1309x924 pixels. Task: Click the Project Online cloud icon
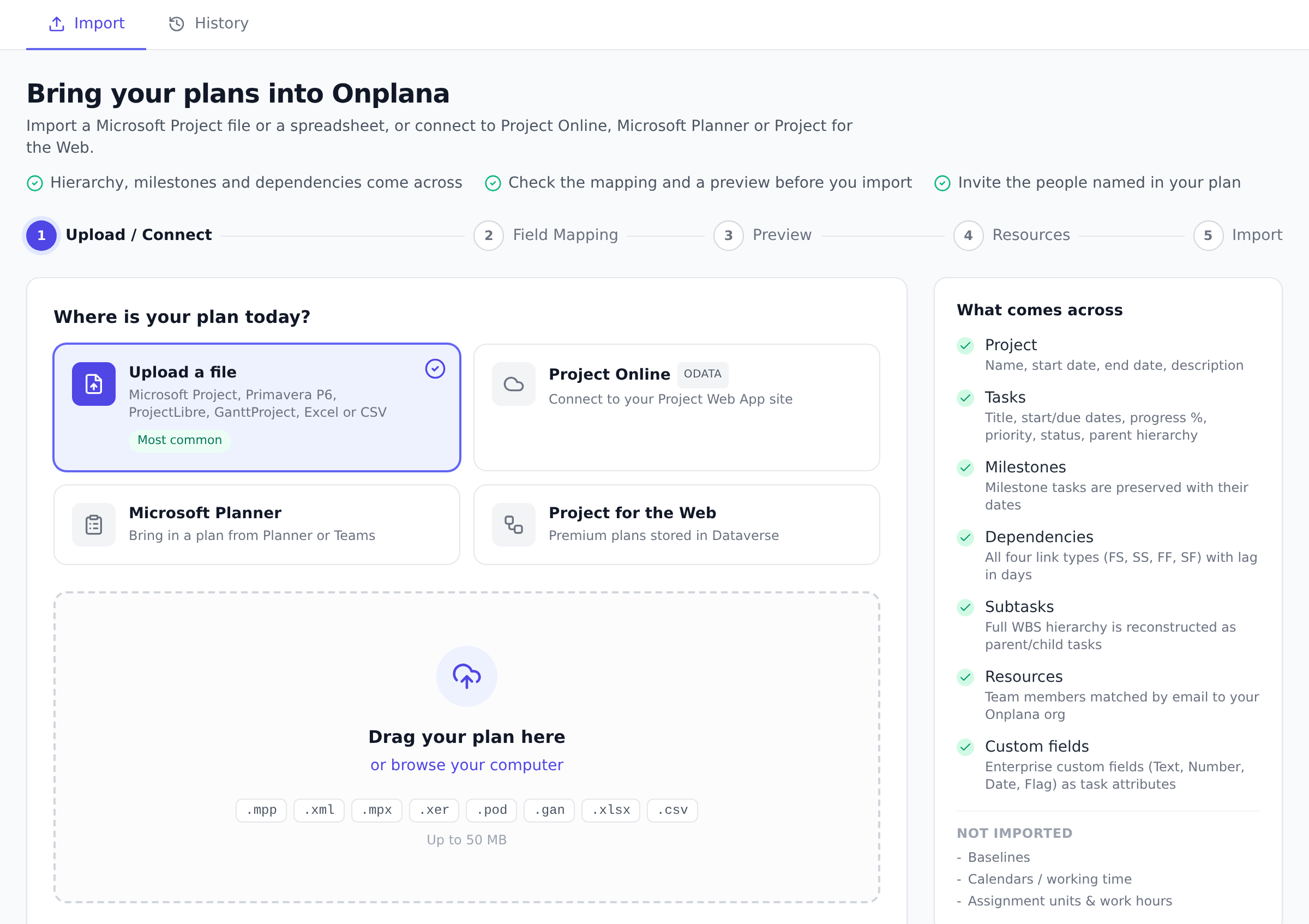coord(514,383)
